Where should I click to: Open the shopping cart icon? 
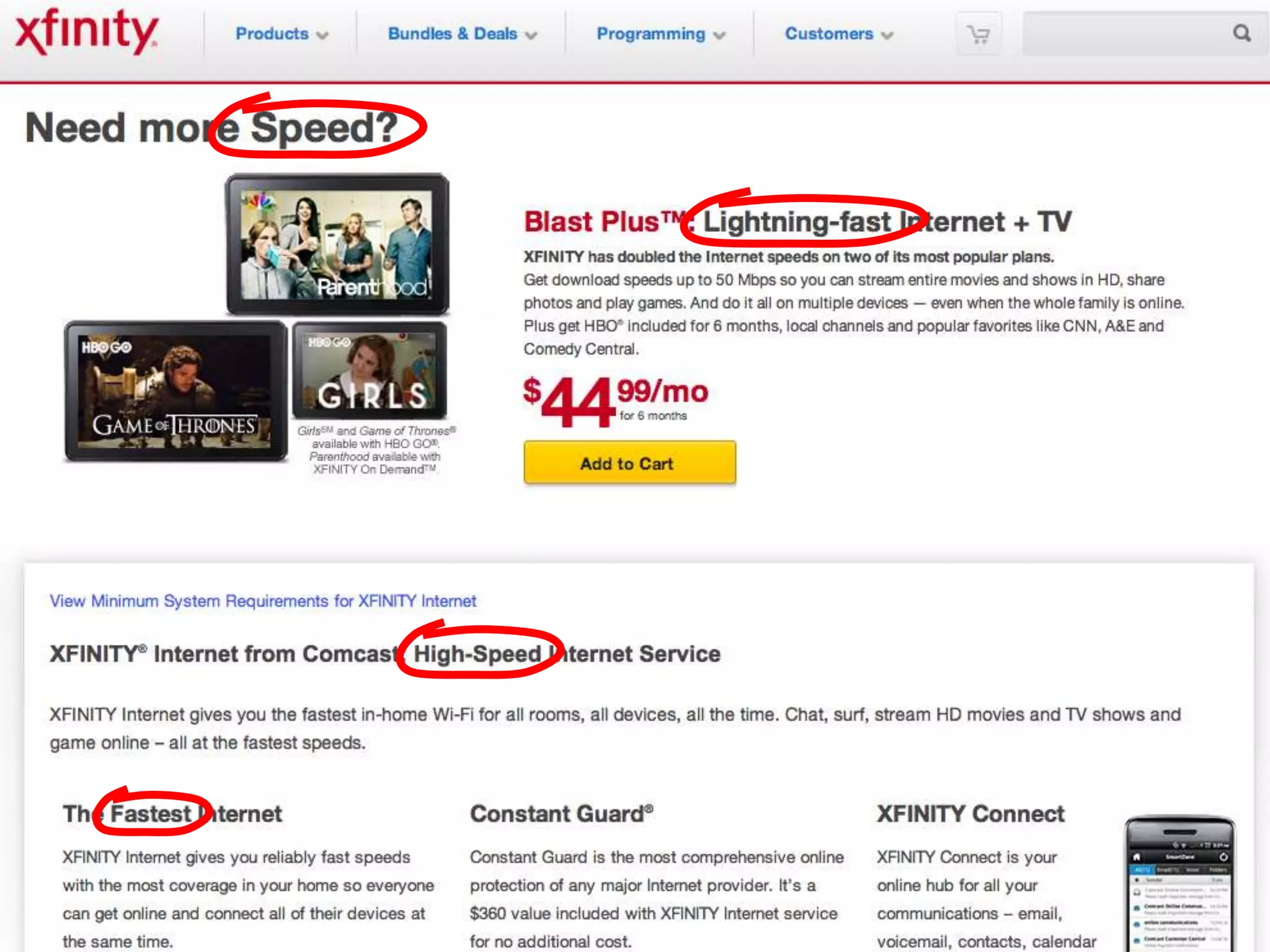979,34
